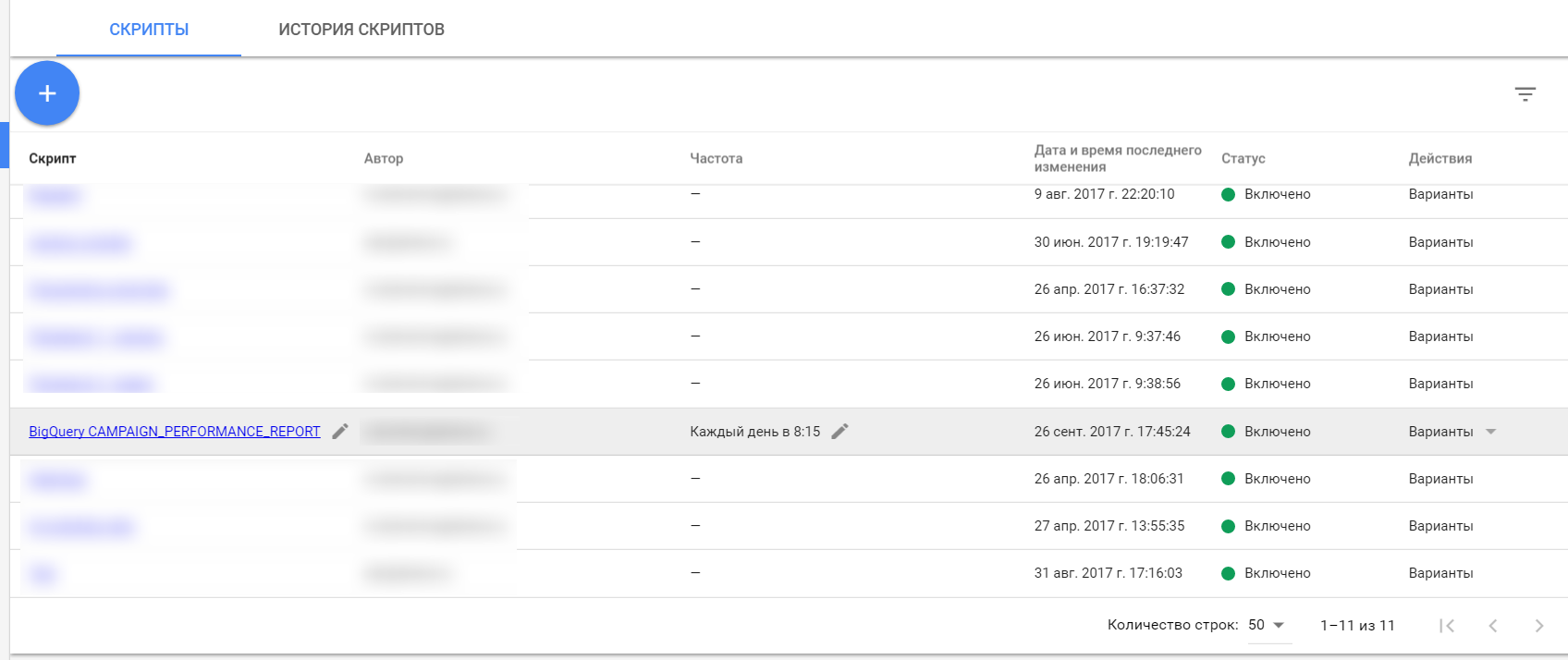
Task: Click previous page arrow in pagination
Action: (x=1492, y=626)
